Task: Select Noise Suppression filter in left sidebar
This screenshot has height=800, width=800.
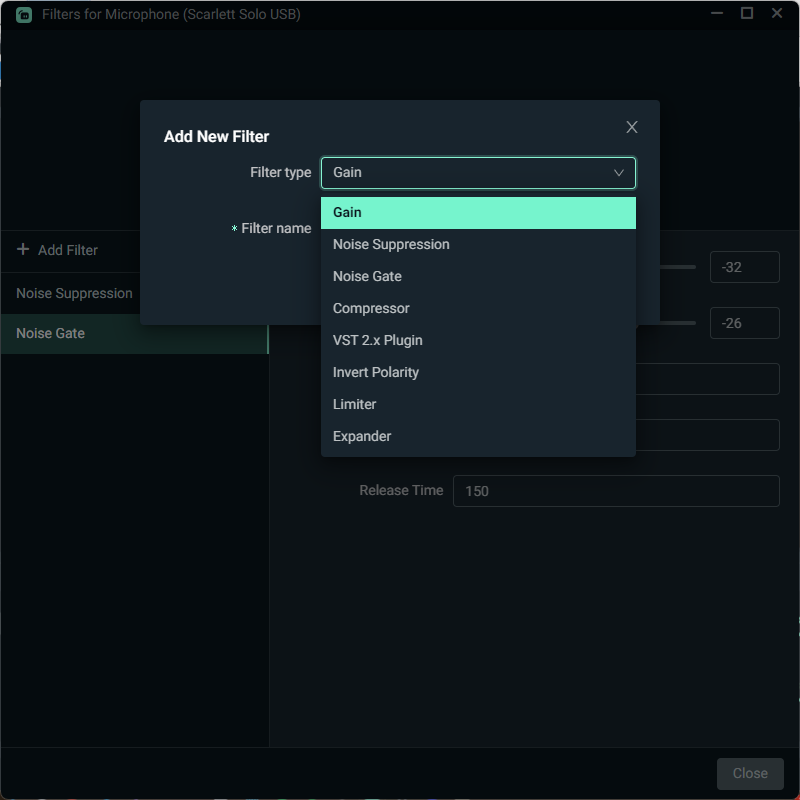Action: pyautogui.click(x=74, y=294)
